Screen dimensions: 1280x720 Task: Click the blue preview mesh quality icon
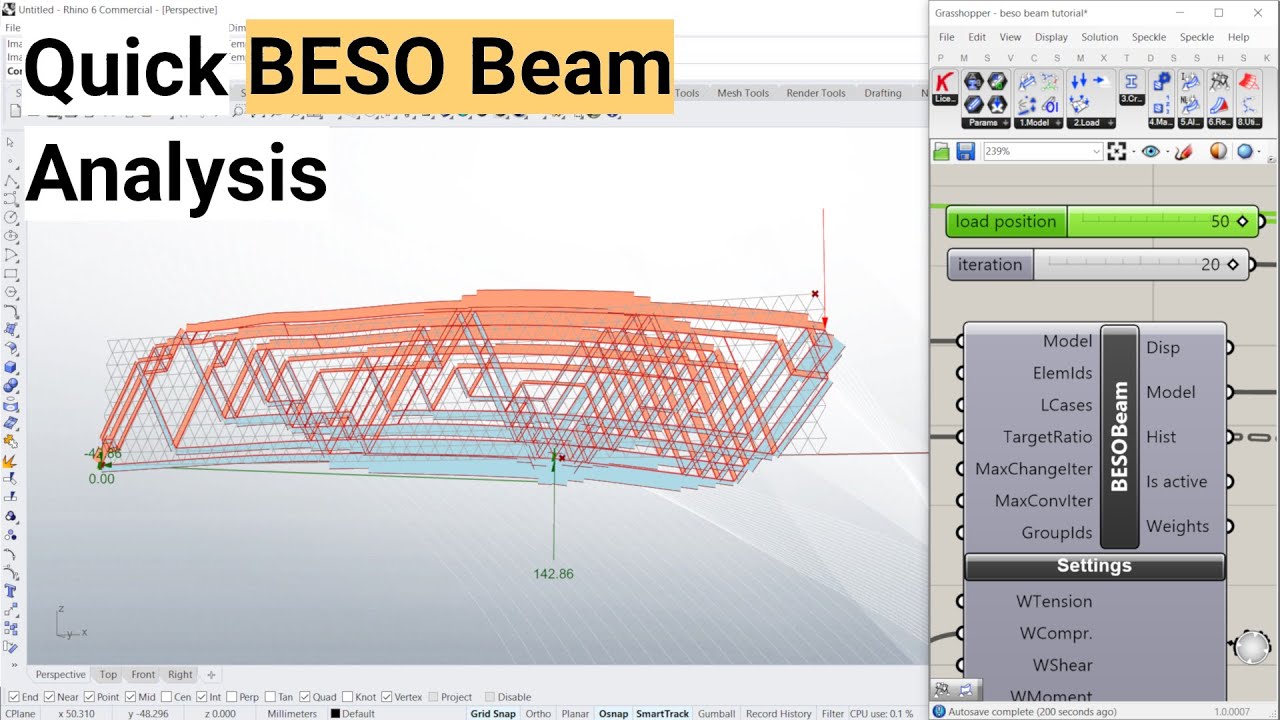(1246, 152)
